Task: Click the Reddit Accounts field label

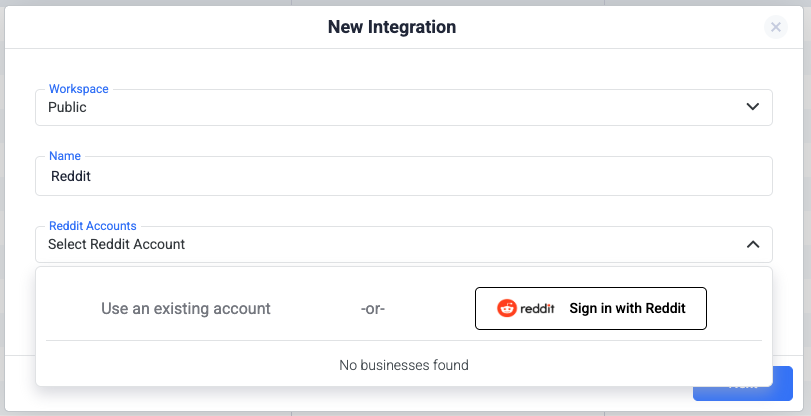Action: point(93,226)
